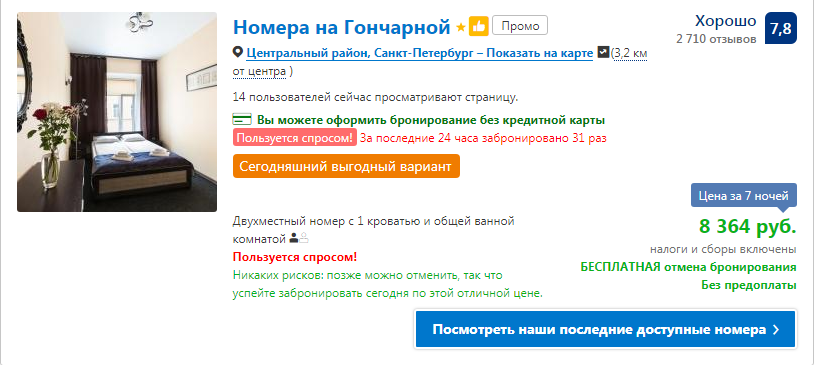The image size is (815, 365).
Task: Click the chevron arrow on the blue button
Action: (775, 330)
